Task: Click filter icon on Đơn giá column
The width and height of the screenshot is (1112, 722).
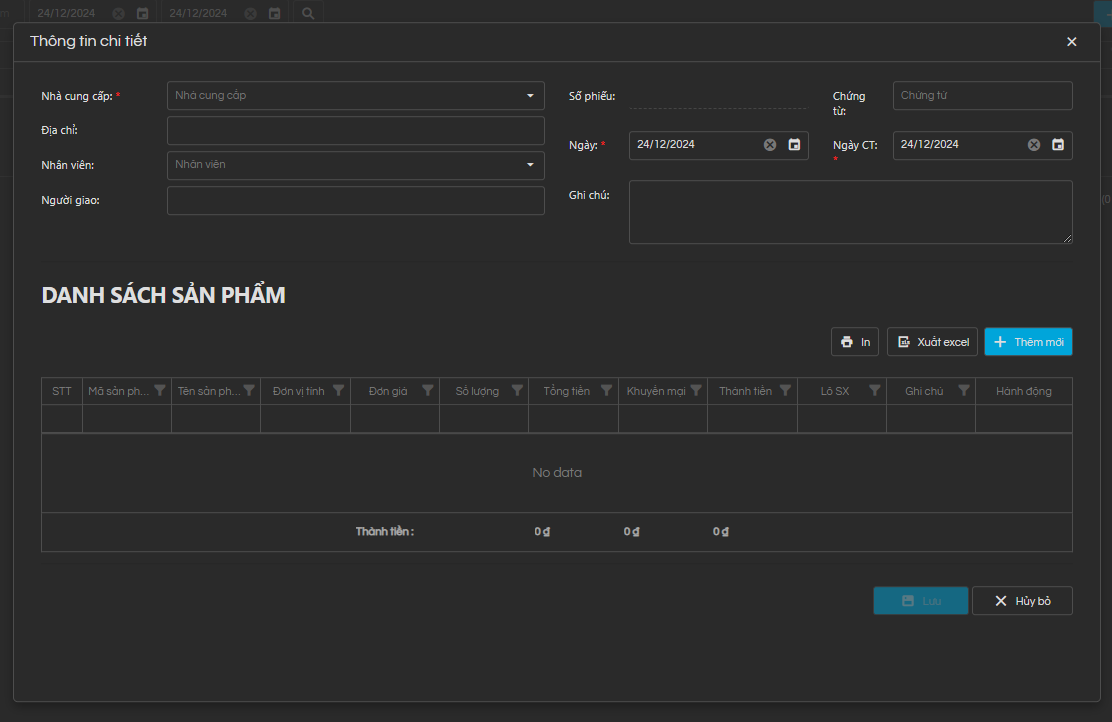Action: [x=428, y=391]
